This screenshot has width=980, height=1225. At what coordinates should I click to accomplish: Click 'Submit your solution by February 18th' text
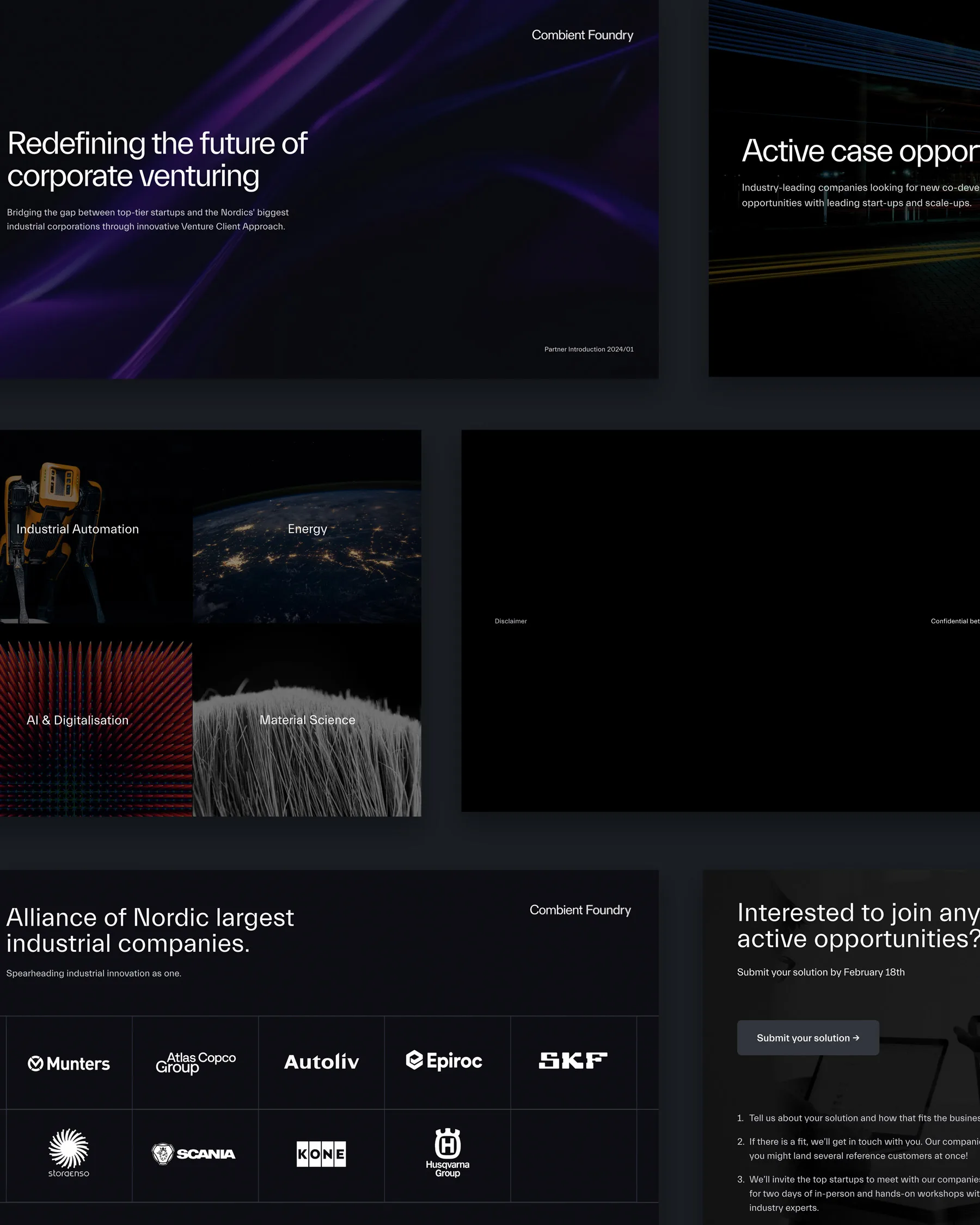(x=821, y=972)
